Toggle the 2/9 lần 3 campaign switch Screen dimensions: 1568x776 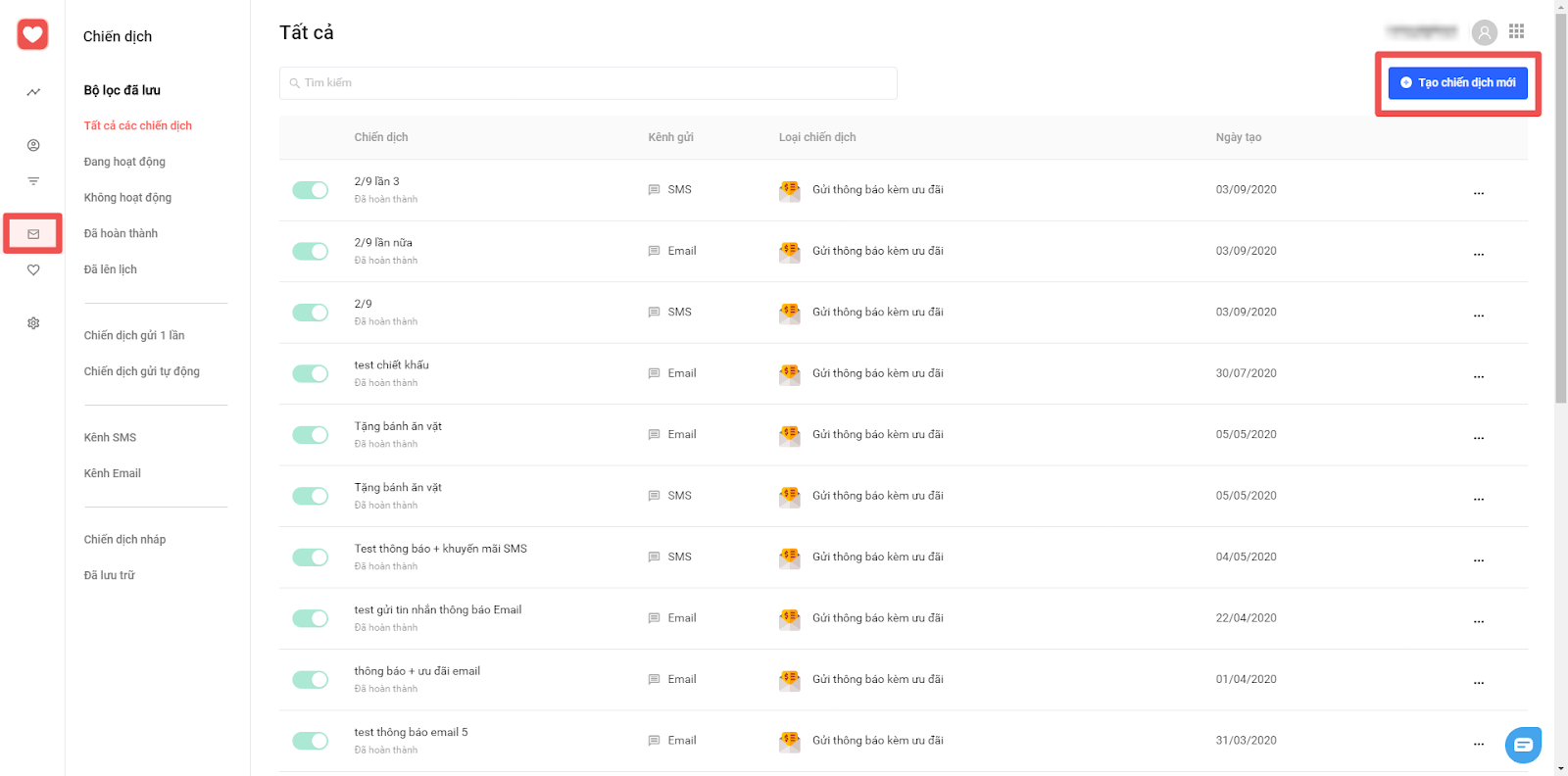[x=311, y=190]
